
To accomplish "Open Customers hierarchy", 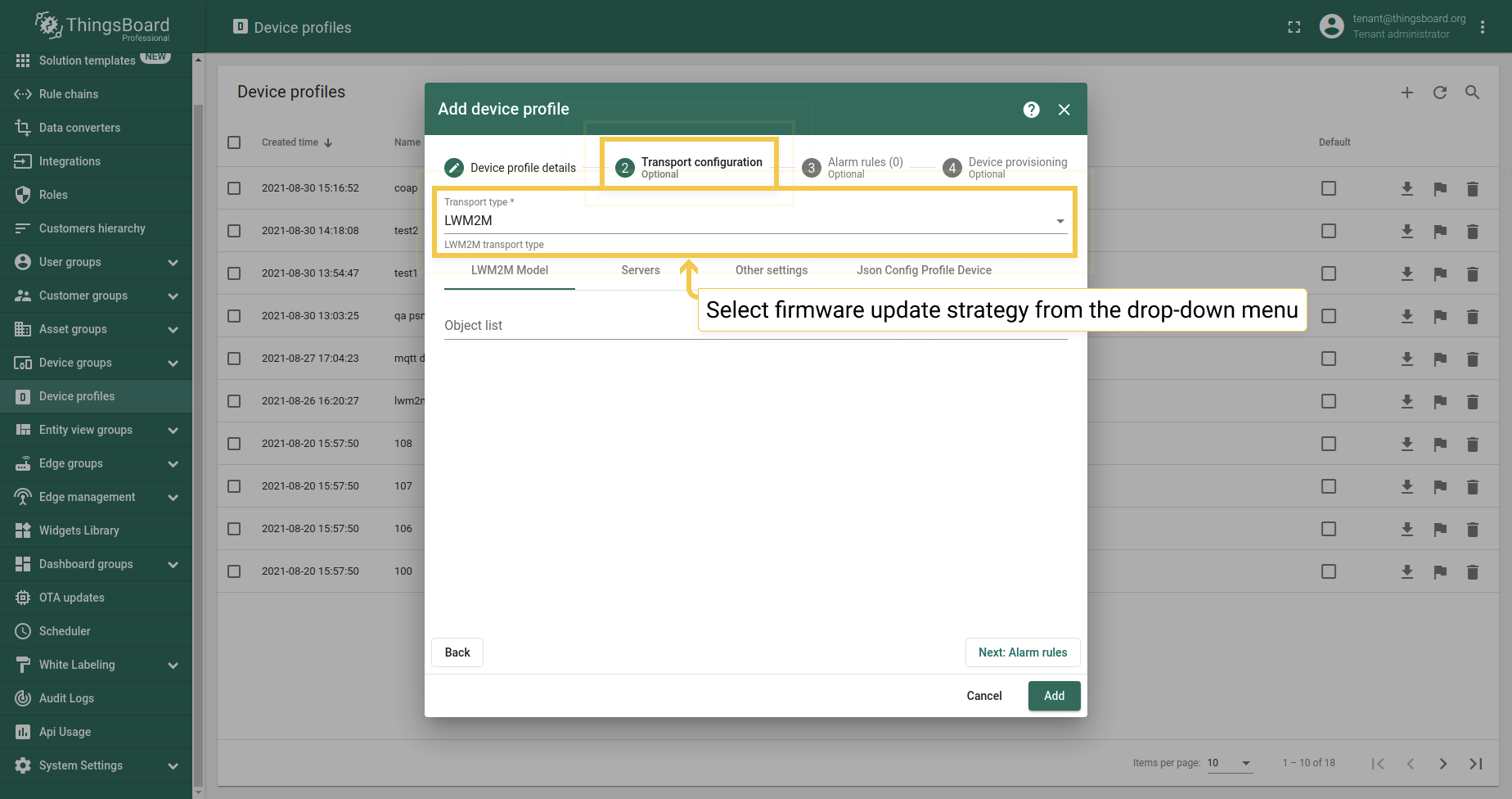I will 96,228.
